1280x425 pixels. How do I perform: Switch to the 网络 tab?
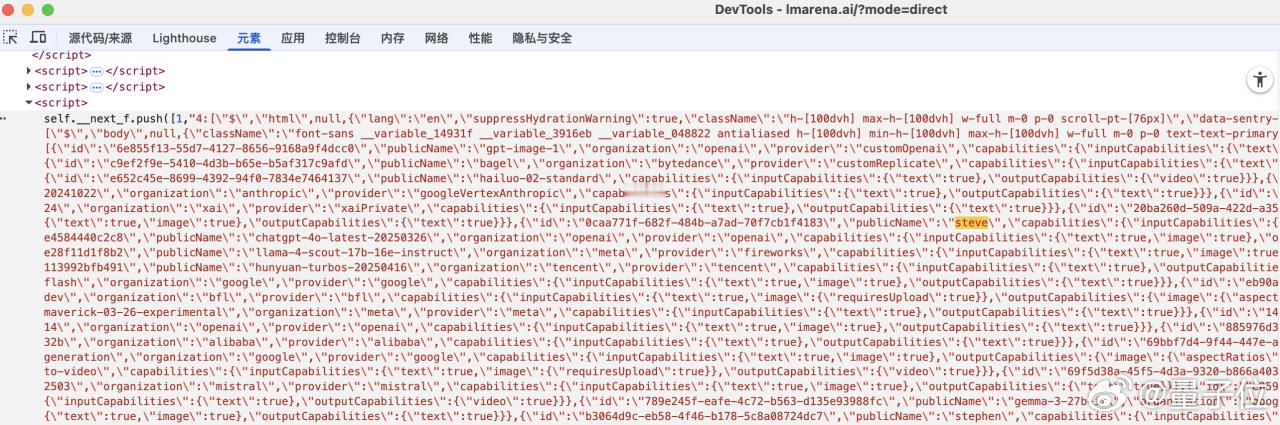(437, 38)
